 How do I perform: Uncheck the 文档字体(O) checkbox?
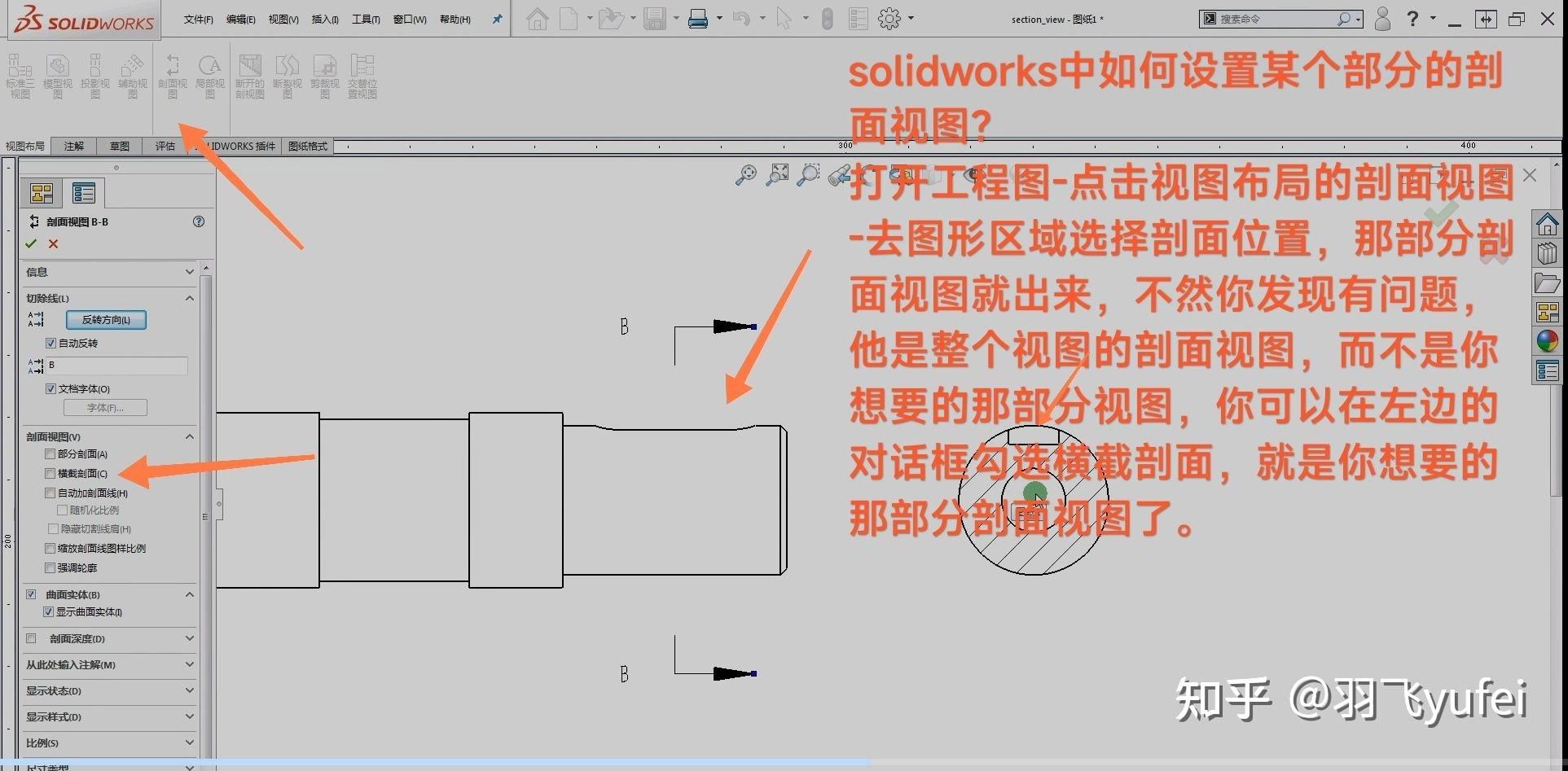tap(51, 389)
